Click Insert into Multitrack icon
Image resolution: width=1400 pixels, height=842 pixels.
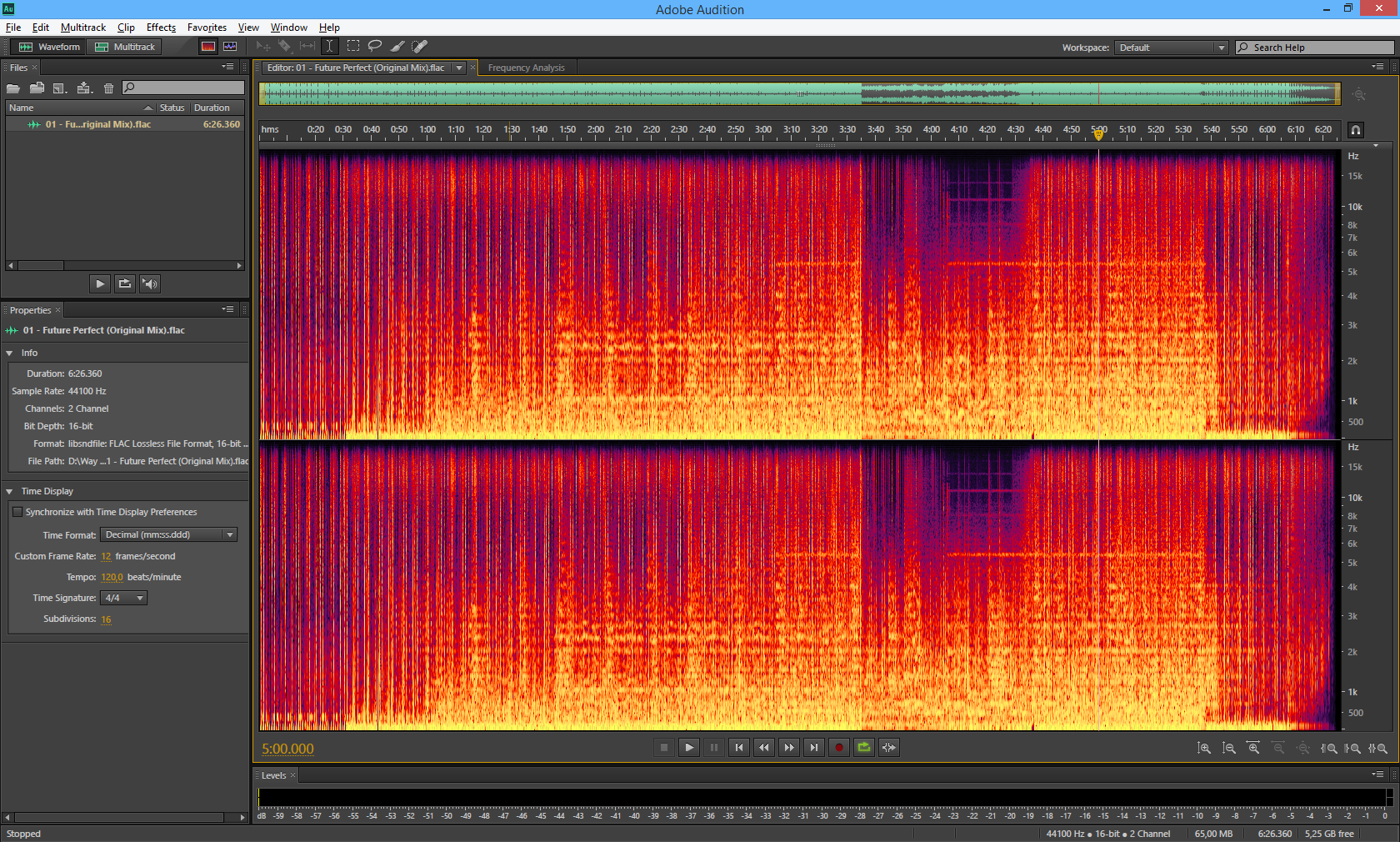tap(84, 88)
